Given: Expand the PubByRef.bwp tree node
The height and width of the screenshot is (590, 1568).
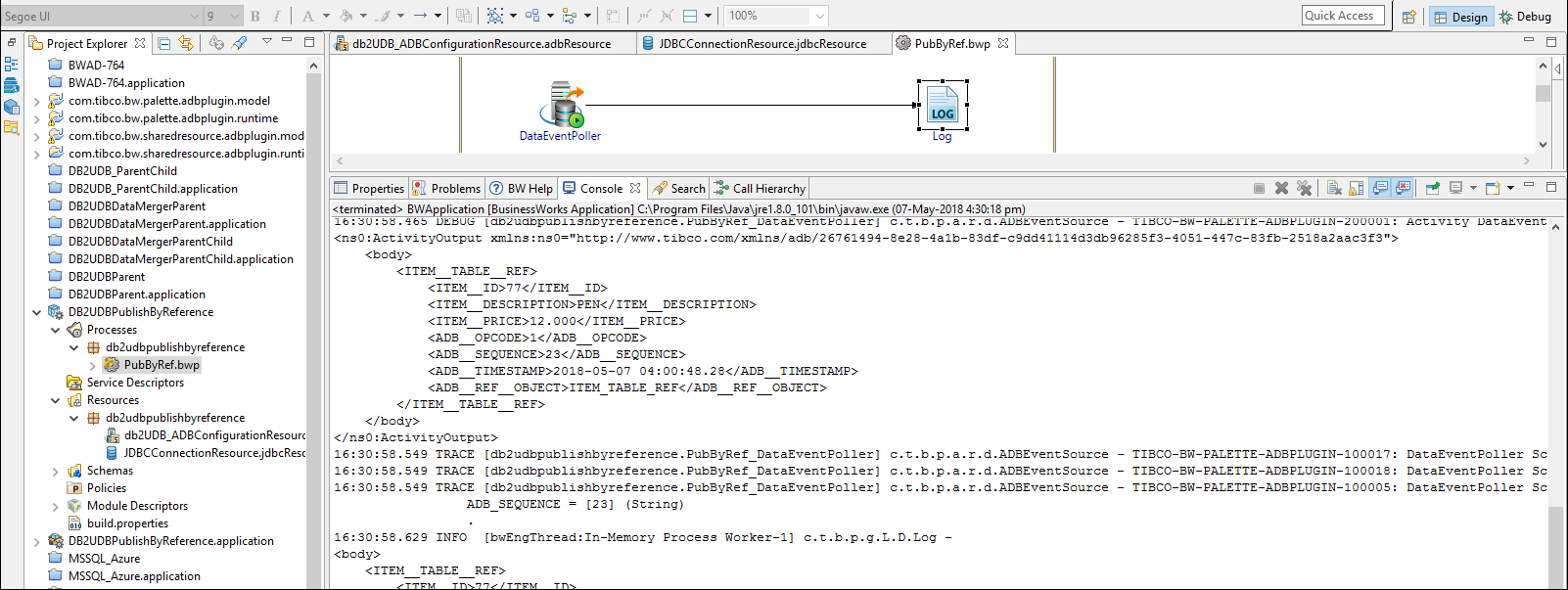Looking at the screenshot, I should [93, 365].
